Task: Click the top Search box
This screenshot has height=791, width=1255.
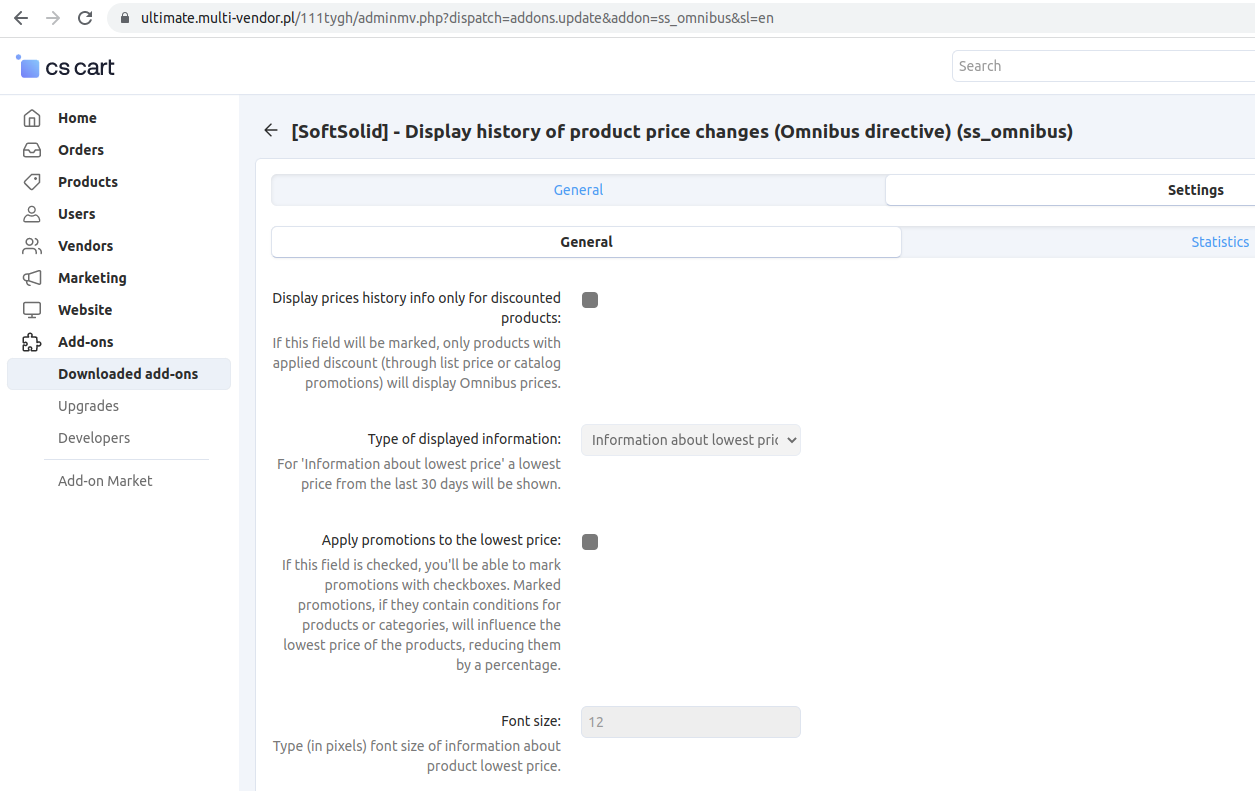Action: (1100, 66)
